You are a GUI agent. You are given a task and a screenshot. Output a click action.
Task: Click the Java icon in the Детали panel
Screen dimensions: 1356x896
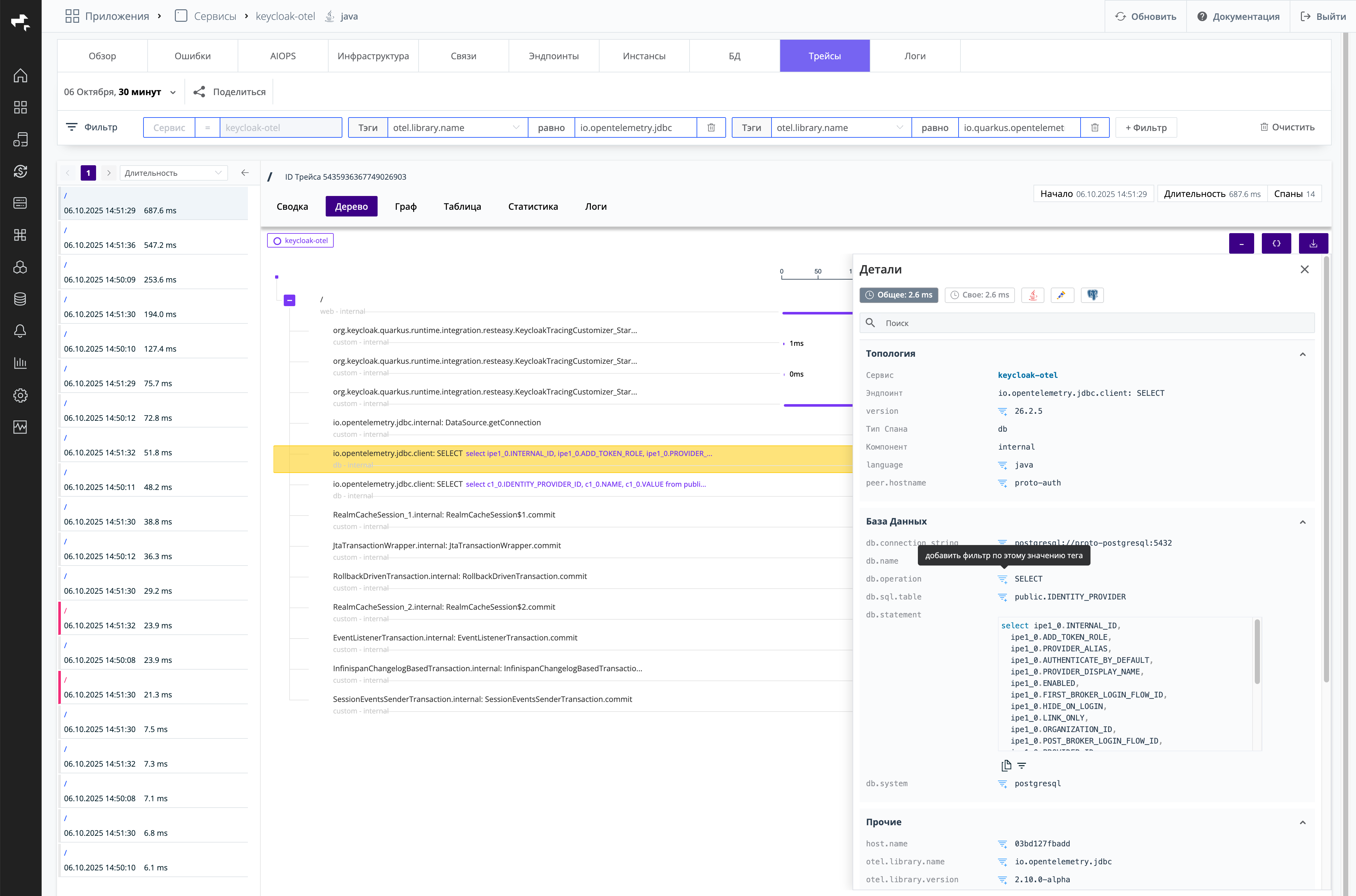tap(1033, 295)
